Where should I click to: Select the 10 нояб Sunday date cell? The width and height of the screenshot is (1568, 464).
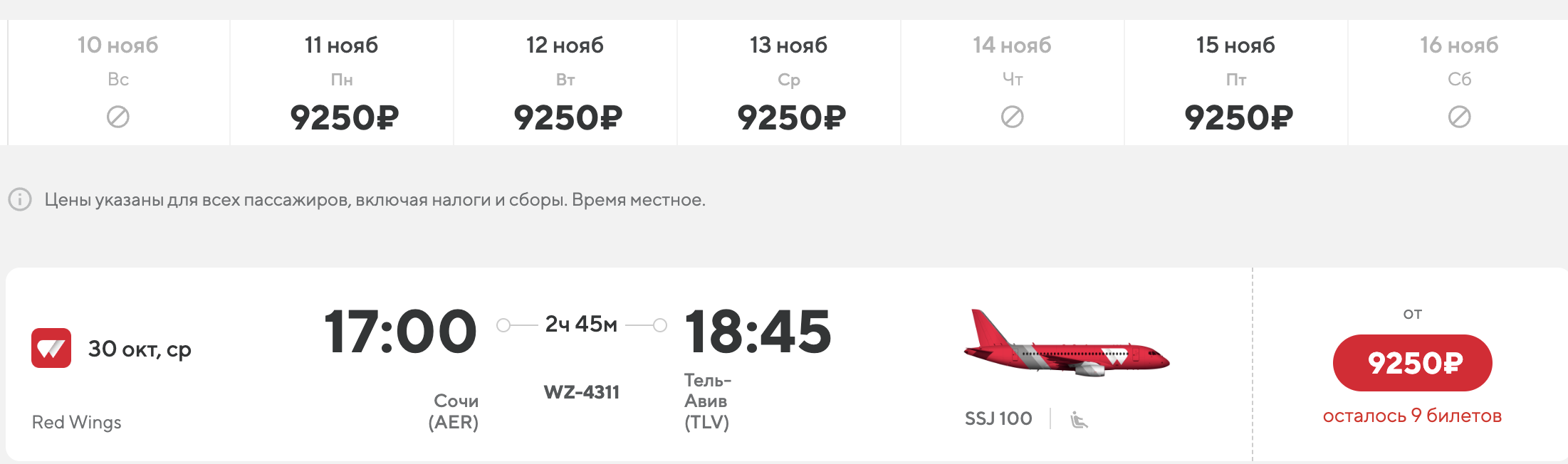tap(118, 83)
